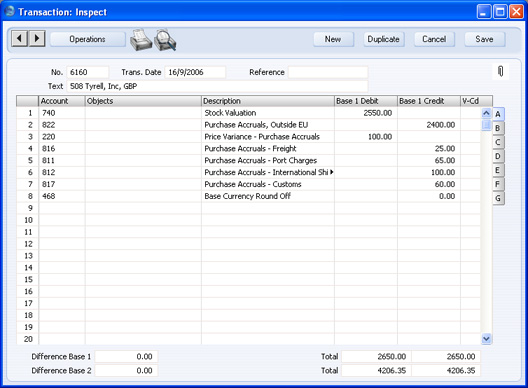Click the Difference Base 2 value field

point(126,370)
